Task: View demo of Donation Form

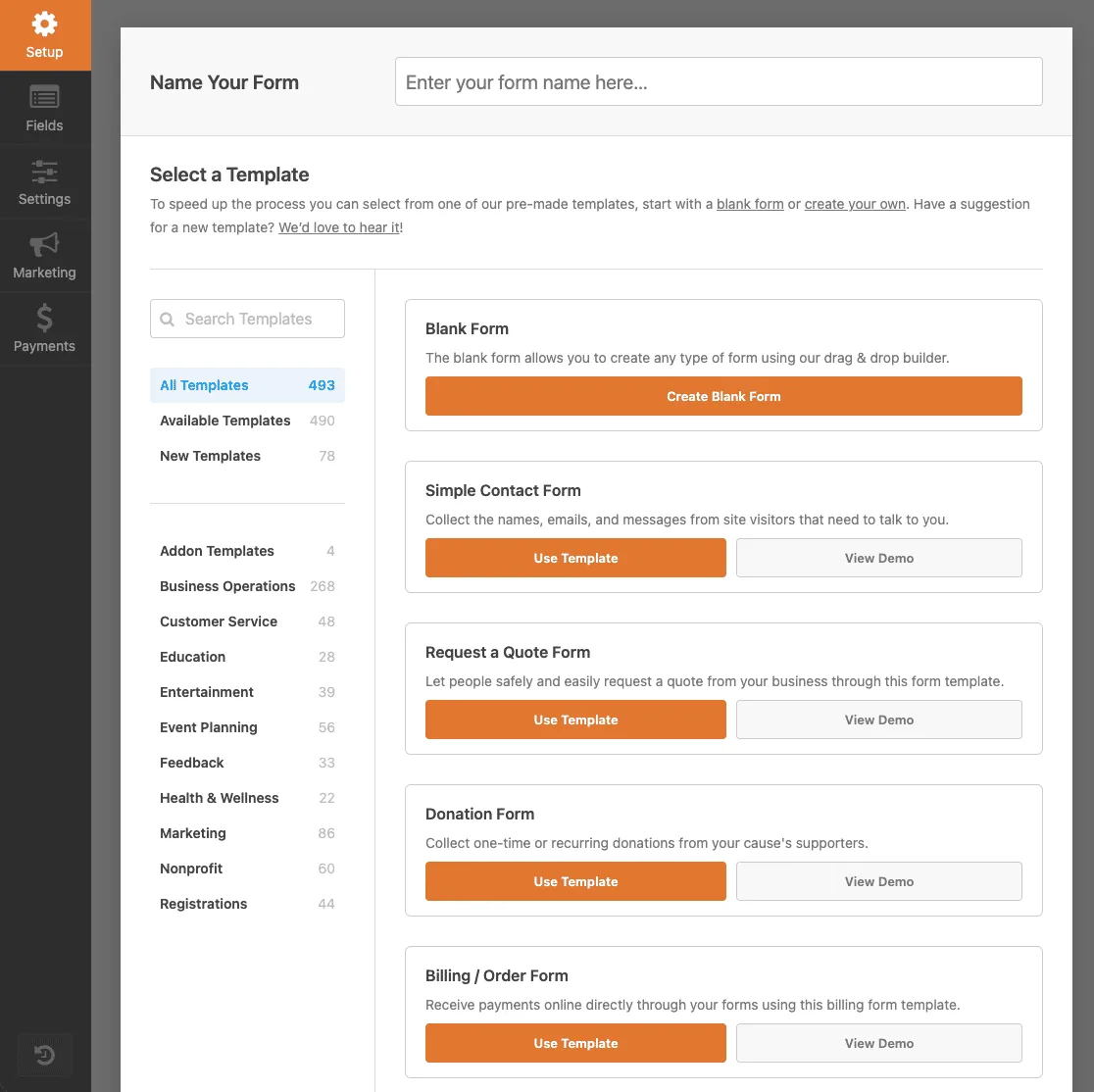Action: coord(879,882)
